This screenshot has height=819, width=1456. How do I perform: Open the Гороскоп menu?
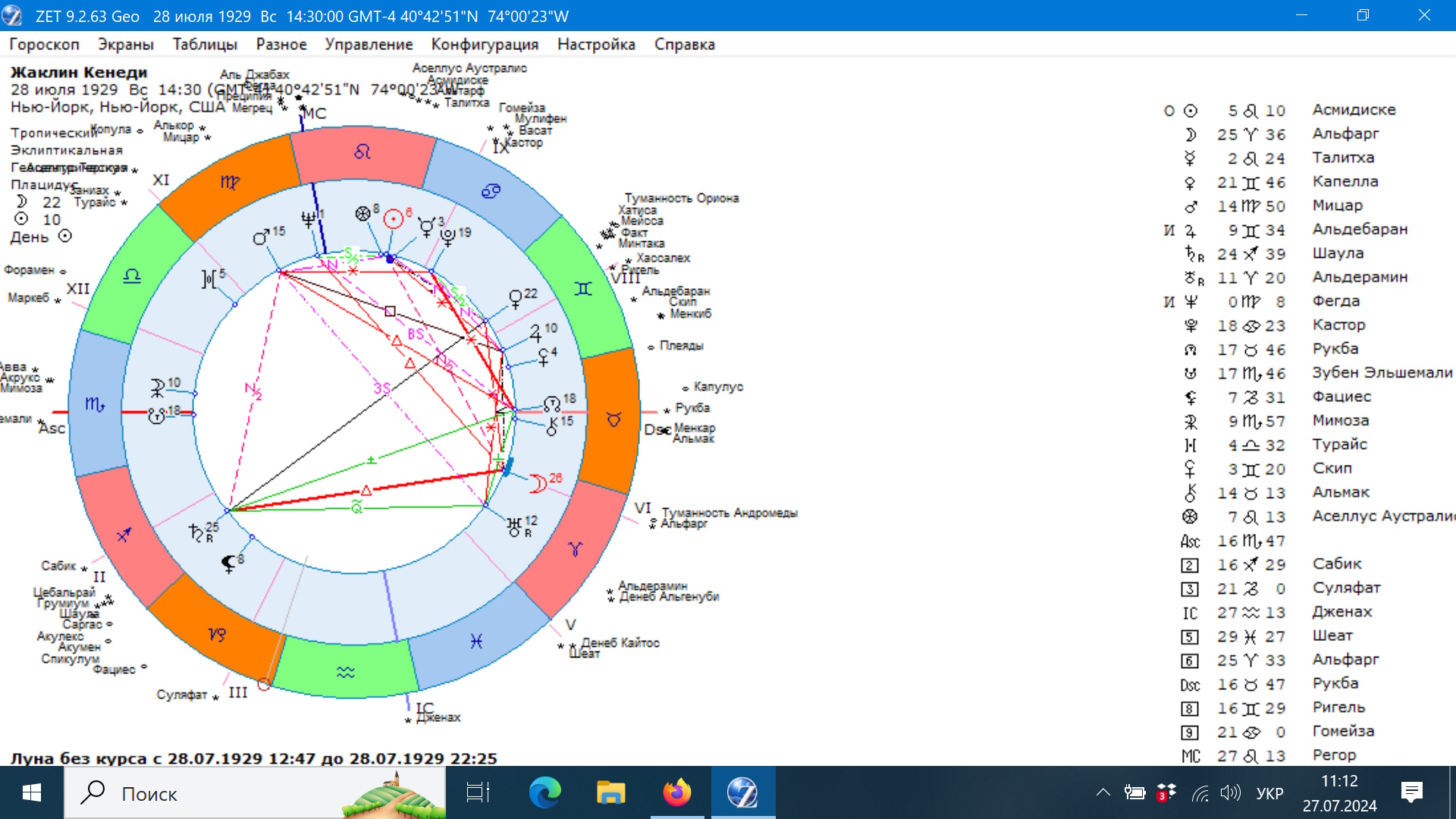click(x=44, y=44)
